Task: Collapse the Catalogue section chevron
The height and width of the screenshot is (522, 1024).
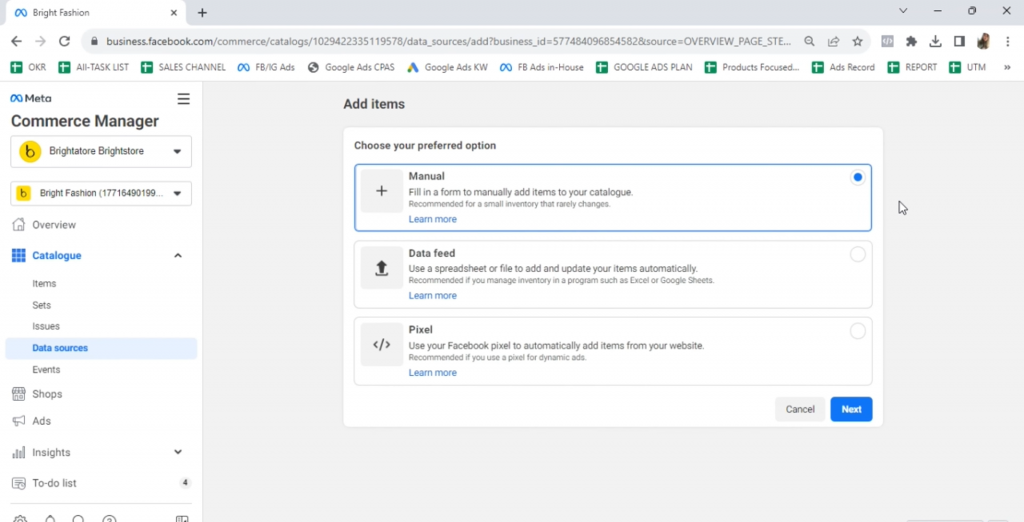Action: [178, 256]
